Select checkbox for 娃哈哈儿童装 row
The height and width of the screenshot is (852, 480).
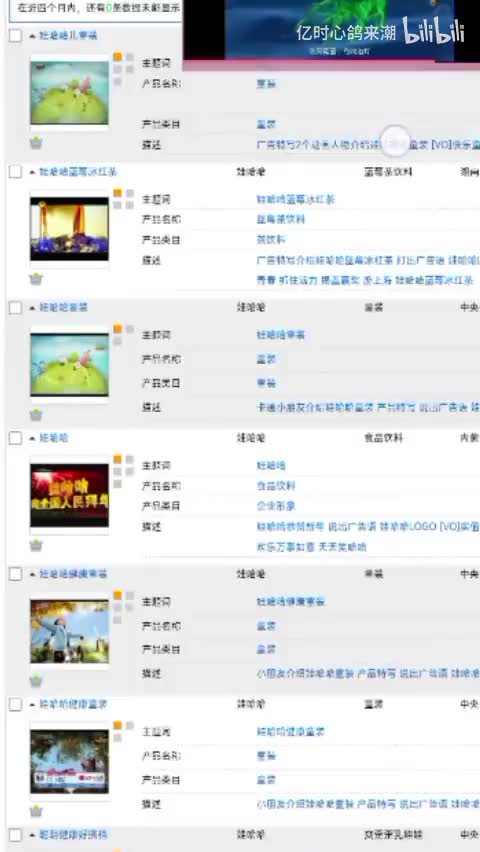[x=15, y=36]
